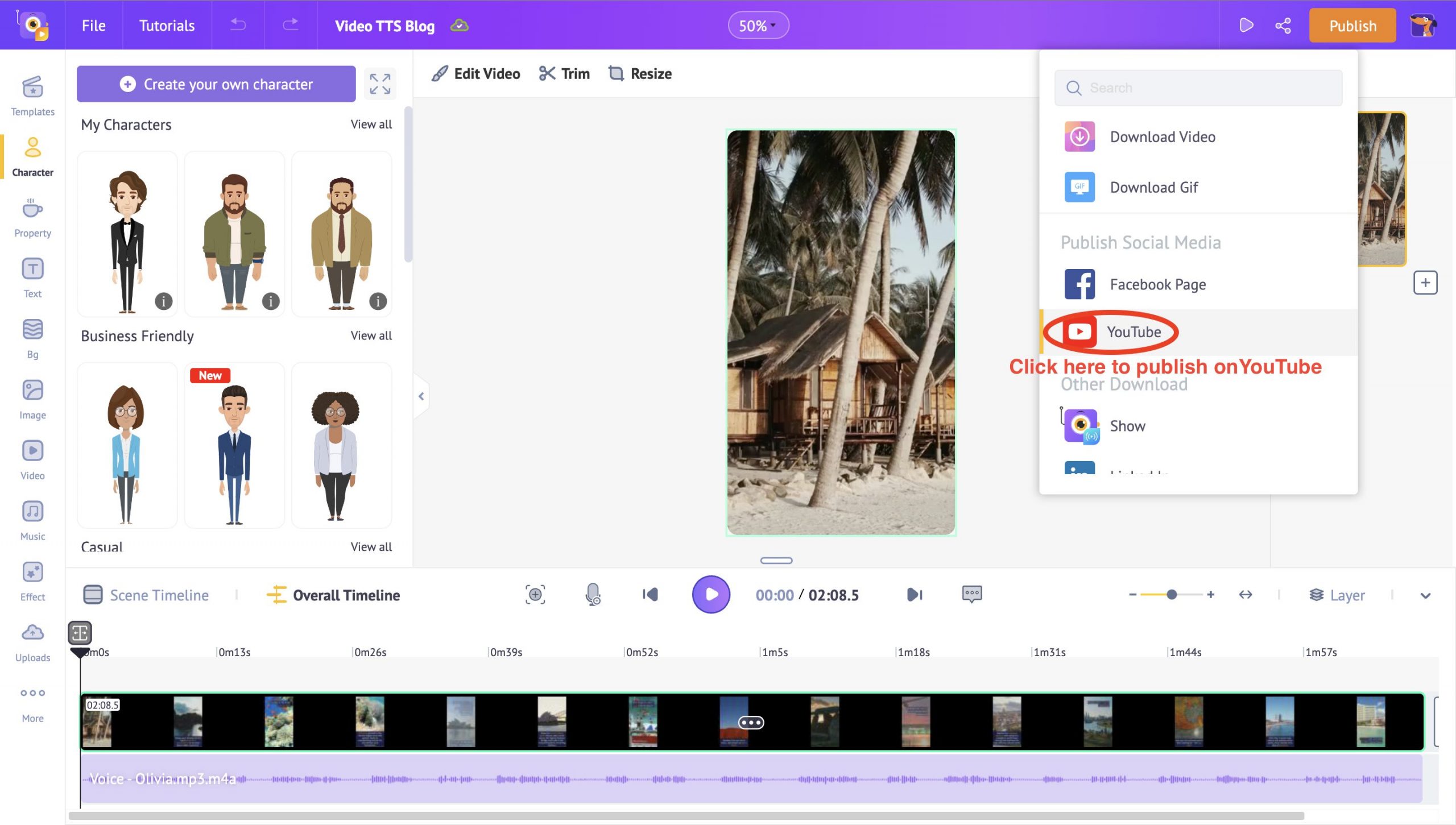Click the undo arrow icon
Viewport: 1456px width, 825px height.
pyautogui.click(x=238, y=24)
